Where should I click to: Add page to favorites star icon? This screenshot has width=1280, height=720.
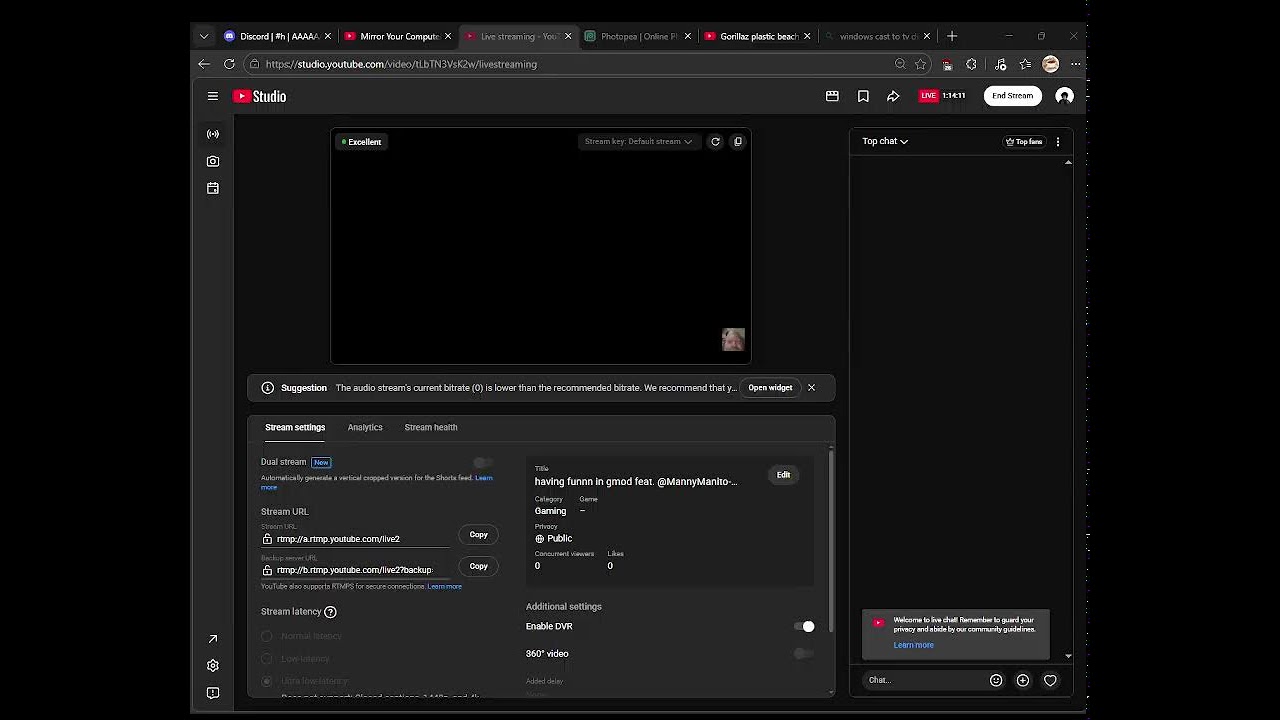pos(921,64)
